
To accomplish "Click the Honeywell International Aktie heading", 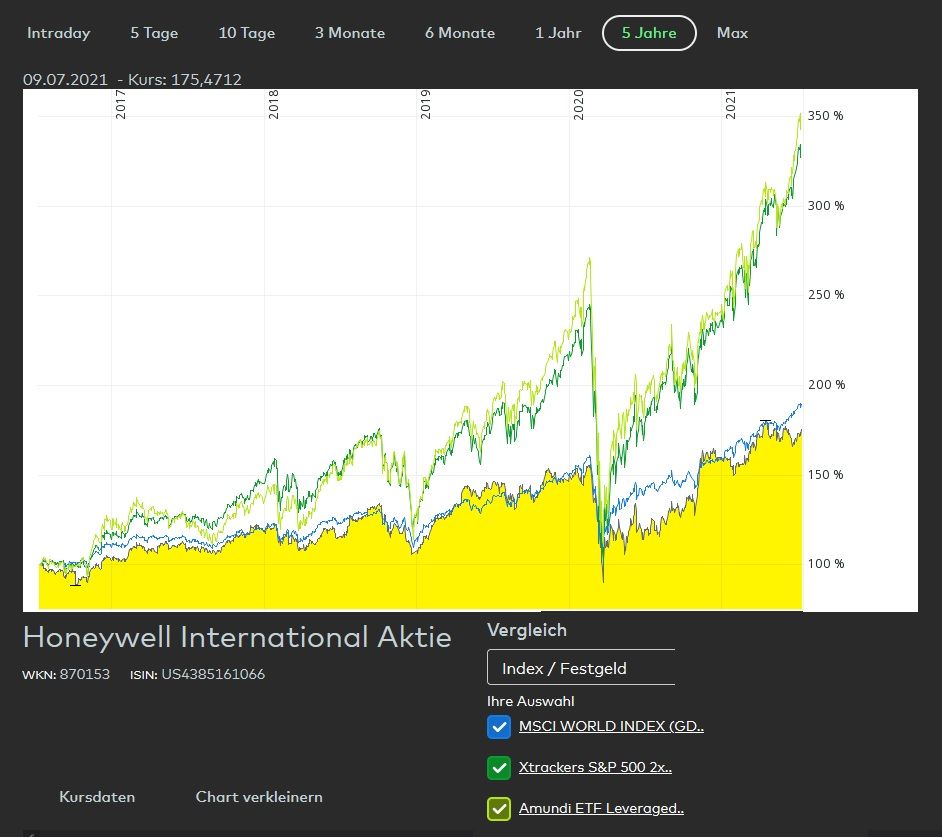I will tap(237, 637).
